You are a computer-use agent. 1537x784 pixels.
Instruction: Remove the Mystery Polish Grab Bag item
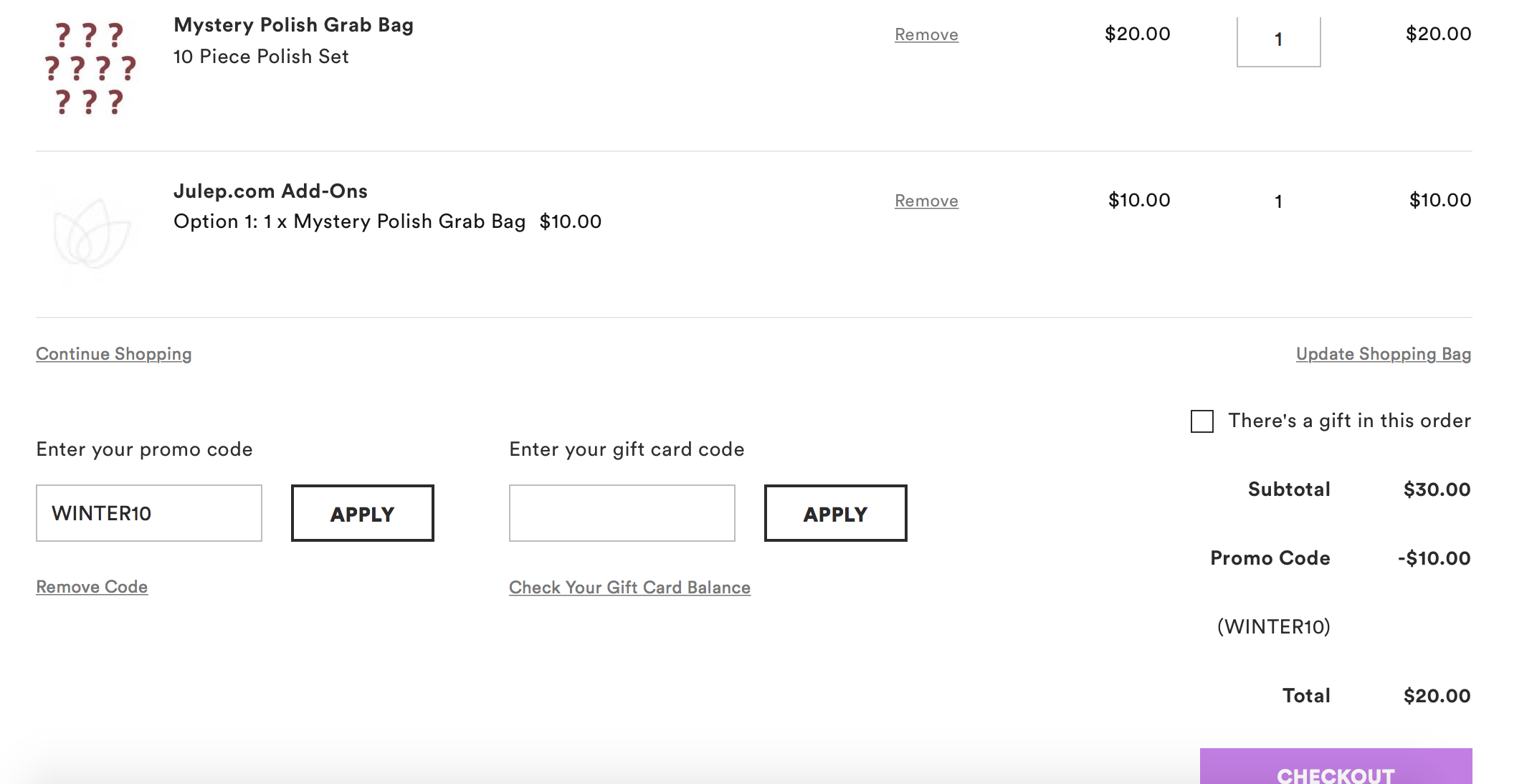pos(925,34)
